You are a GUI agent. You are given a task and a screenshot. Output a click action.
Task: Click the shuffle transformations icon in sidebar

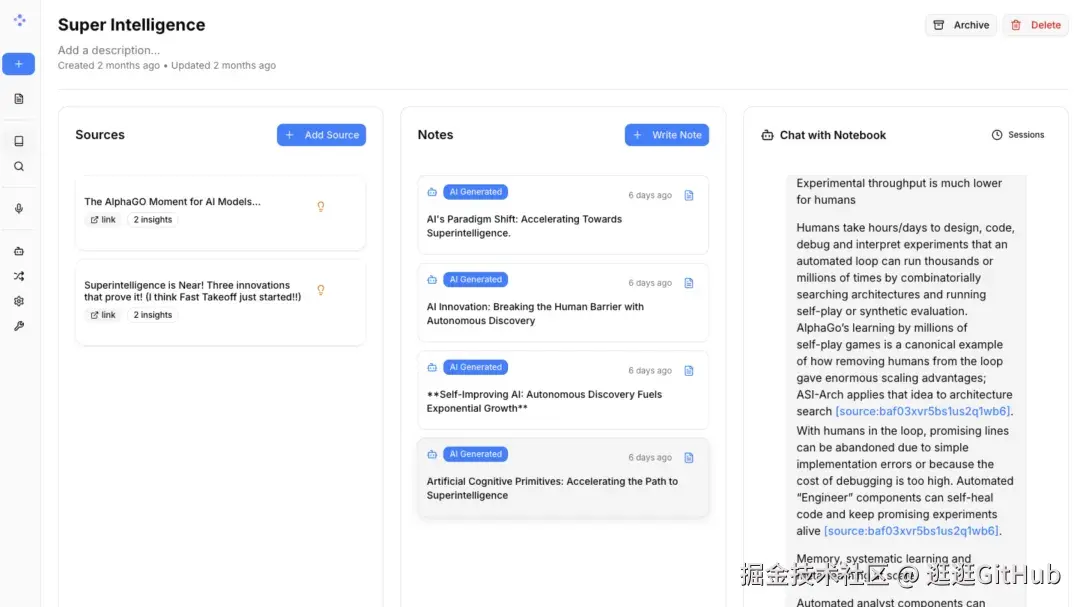pos(18,276)
